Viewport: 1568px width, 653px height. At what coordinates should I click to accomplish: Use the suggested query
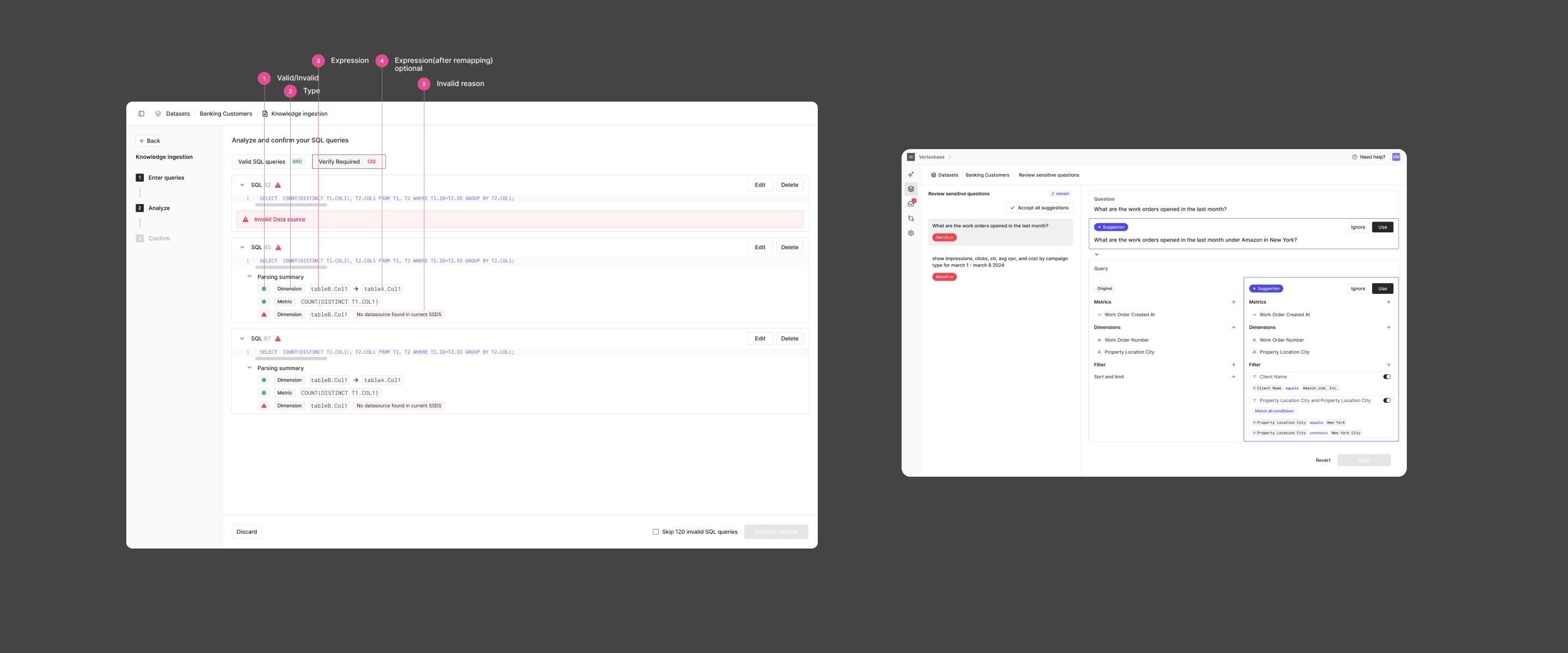[x=1382, y=289]
